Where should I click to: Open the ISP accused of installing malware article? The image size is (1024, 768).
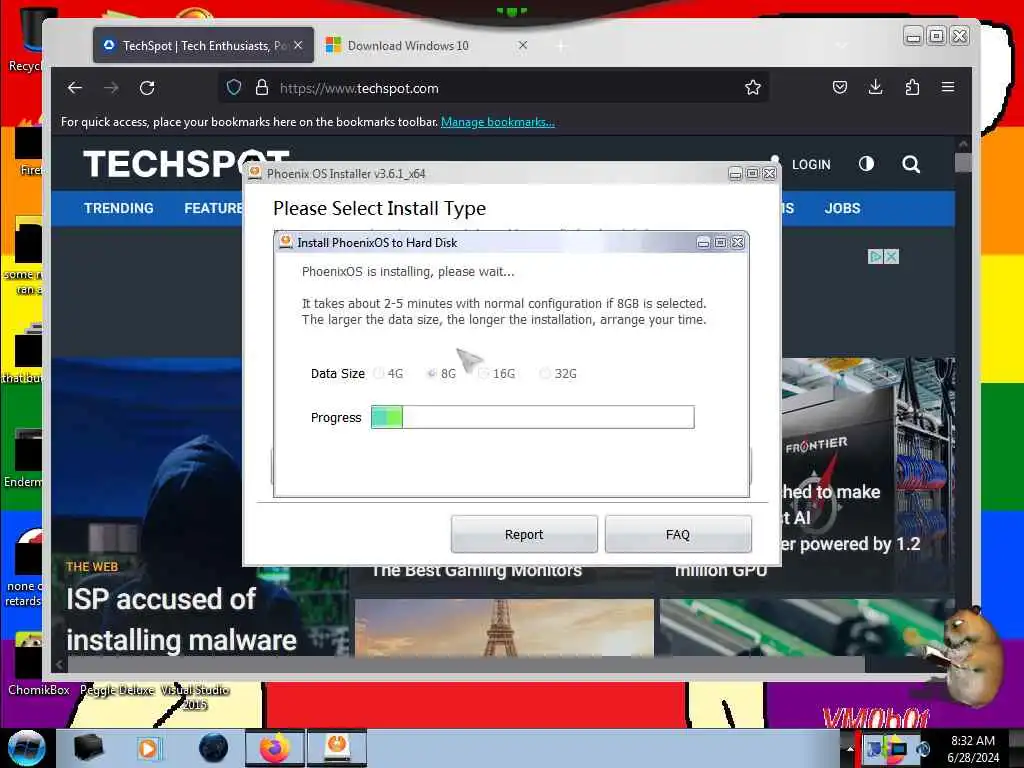pyautogui.click(x=181, y=619)
